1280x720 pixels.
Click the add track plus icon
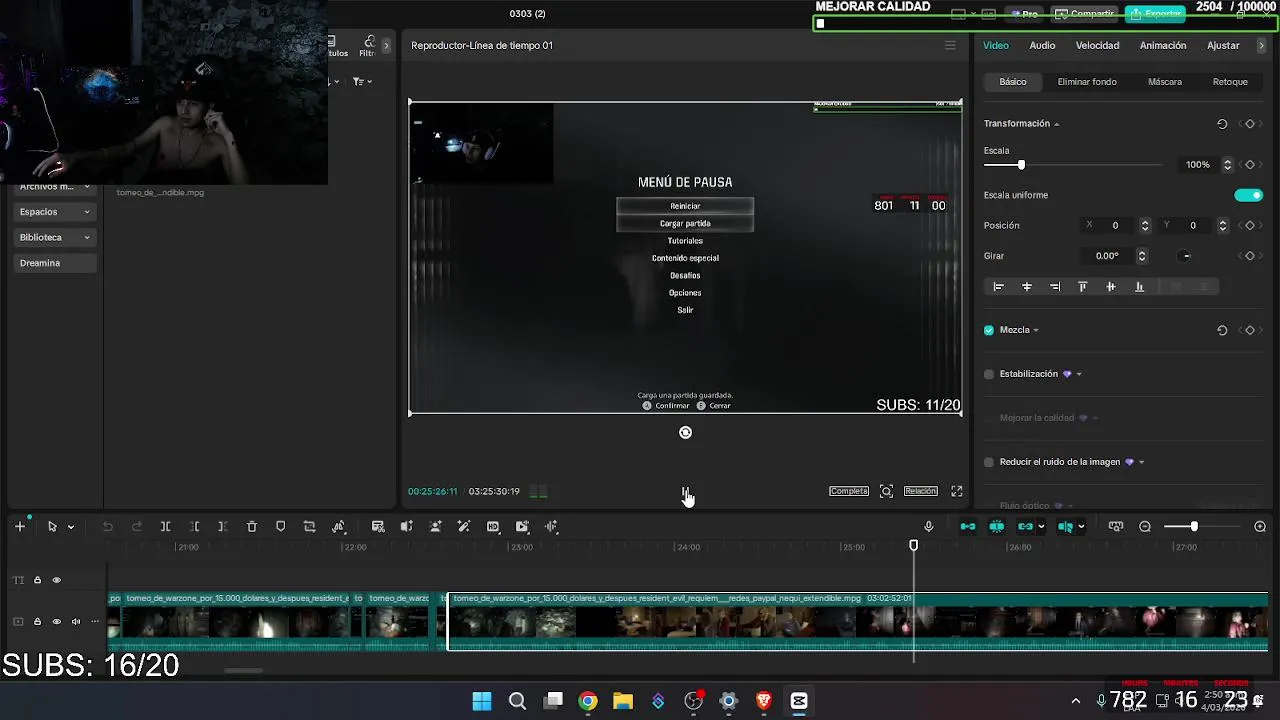20,526
